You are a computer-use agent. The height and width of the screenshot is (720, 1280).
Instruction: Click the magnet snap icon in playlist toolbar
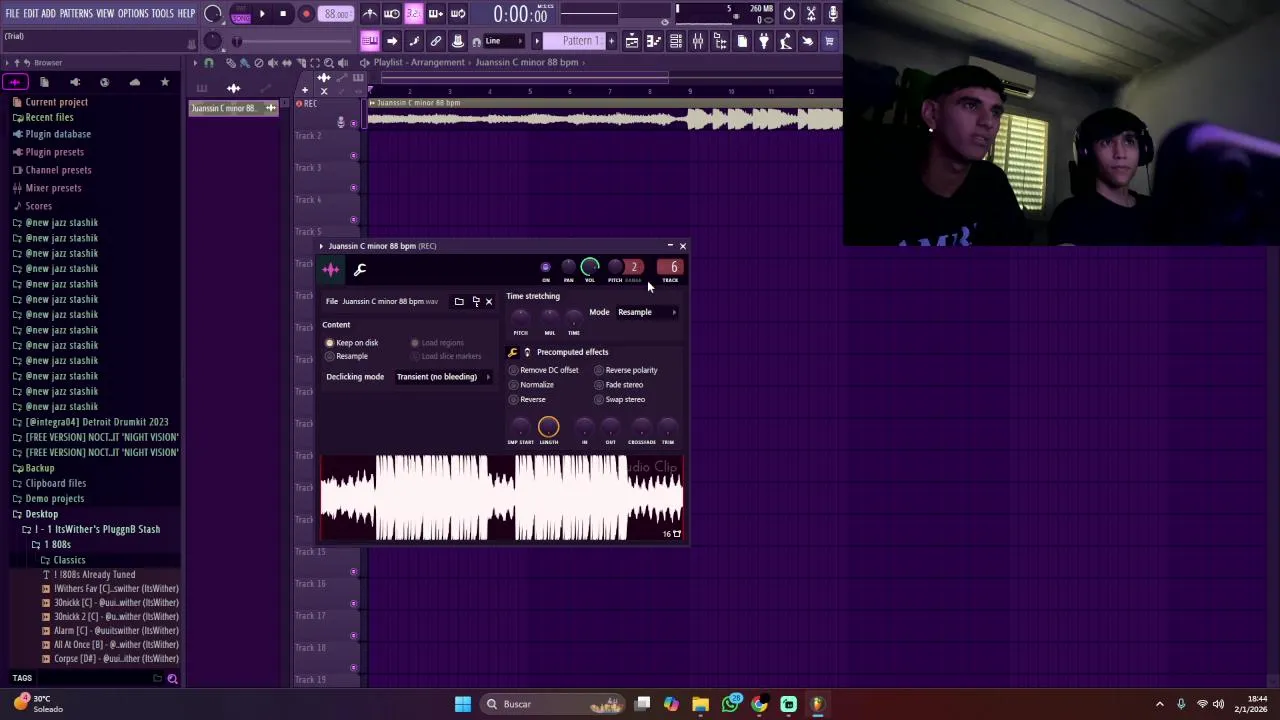(208, 63)
